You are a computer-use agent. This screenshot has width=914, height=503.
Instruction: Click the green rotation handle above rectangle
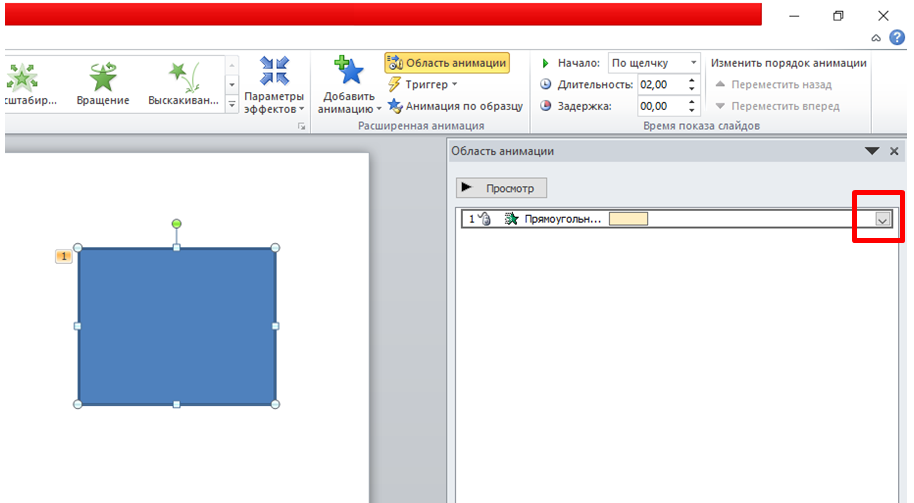coord(177,224)
